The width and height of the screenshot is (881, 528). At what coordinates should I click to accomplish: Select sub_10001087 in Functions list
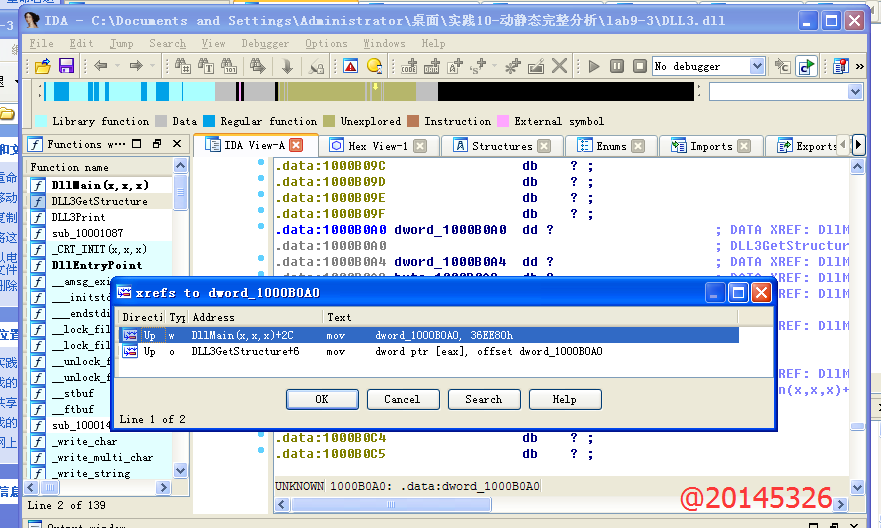click(87, 233)
